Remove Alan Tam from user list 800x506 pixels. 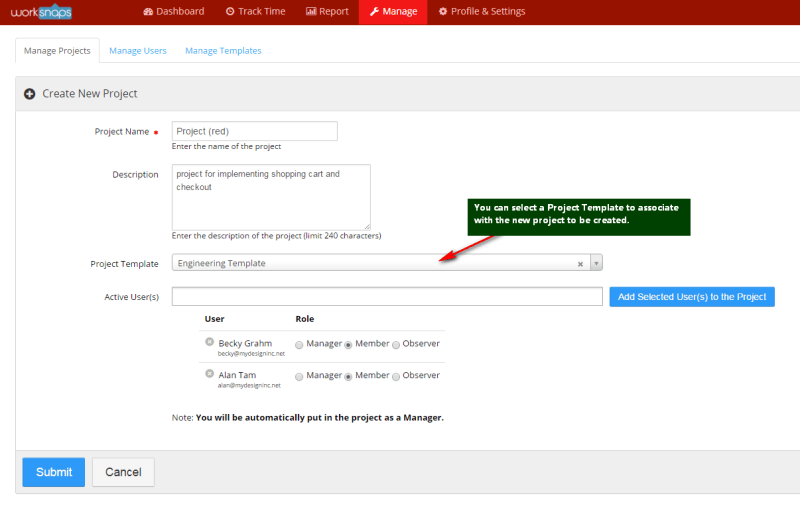tap(209, 374)
